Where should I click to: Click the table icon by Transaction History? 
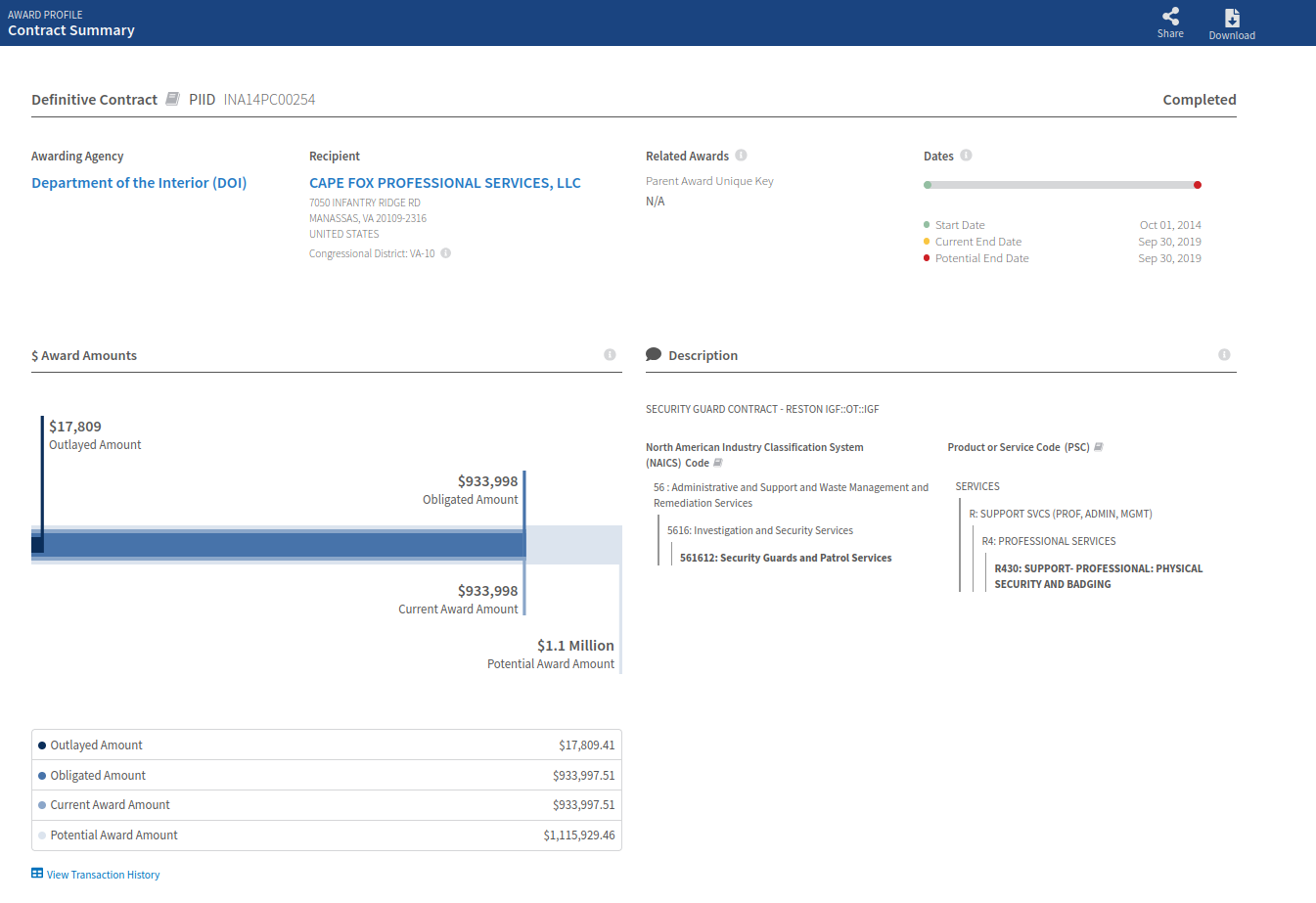37,874
